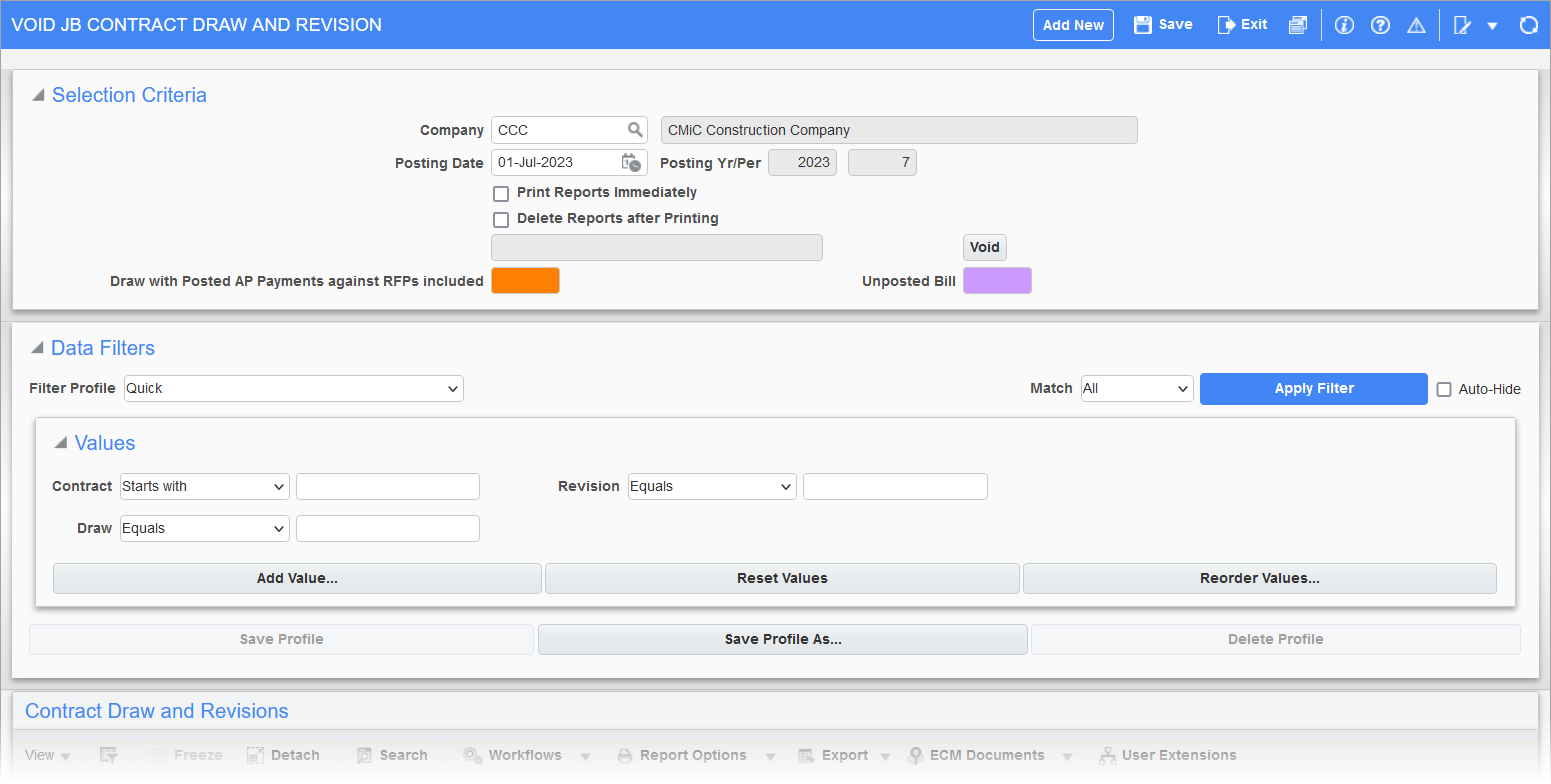This screenshot has height=784, width=1551.
Task: Enable Print Reports Immediately checkbox
Action: pos(501,193)
